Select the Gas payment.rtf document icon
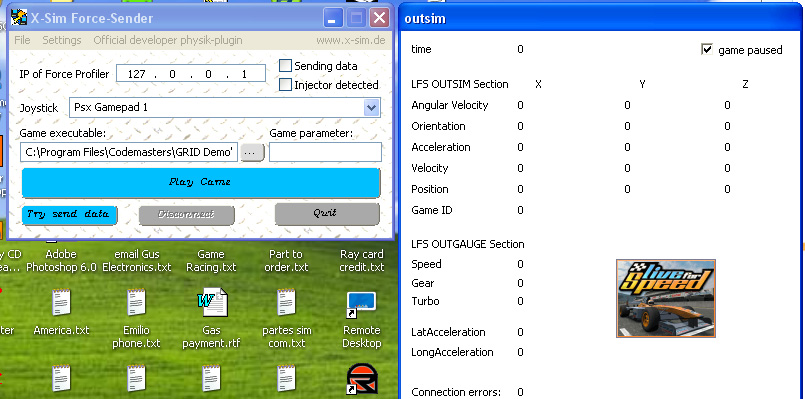Viewport: 805px width, 399px height. 211,318
